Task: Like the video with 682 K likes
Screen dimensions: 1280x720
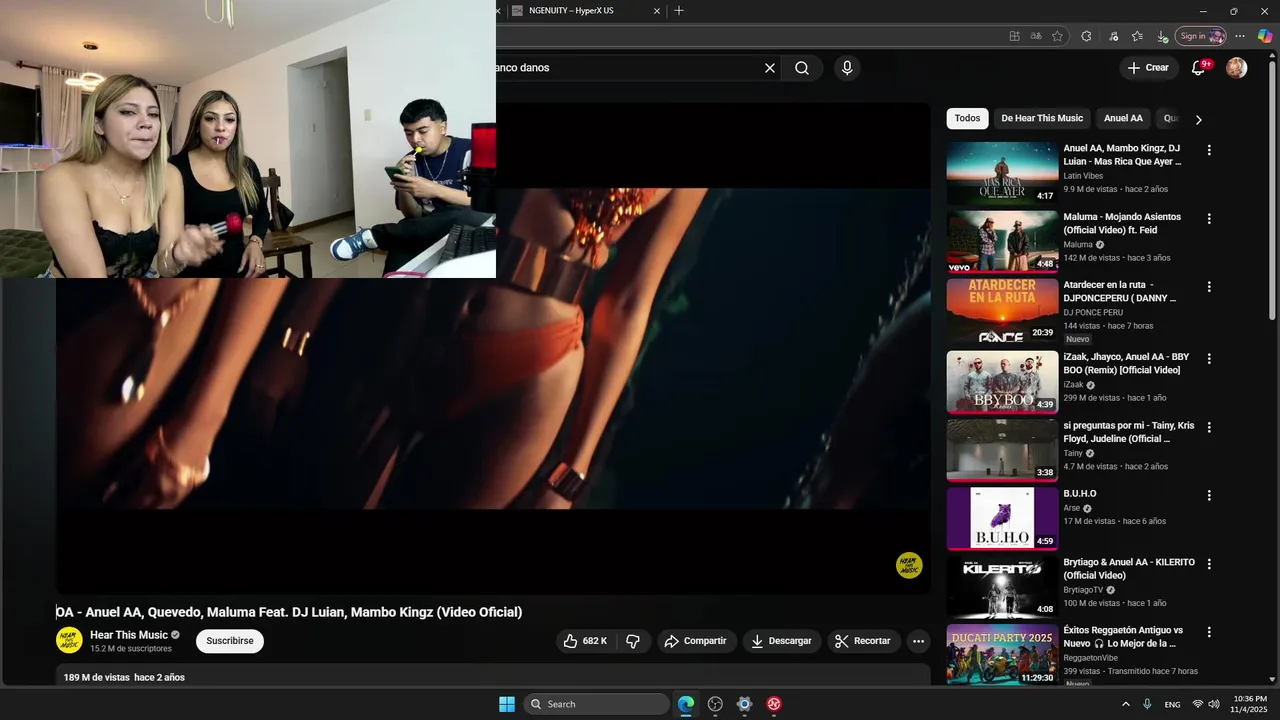Action: [x=585, y=641]
